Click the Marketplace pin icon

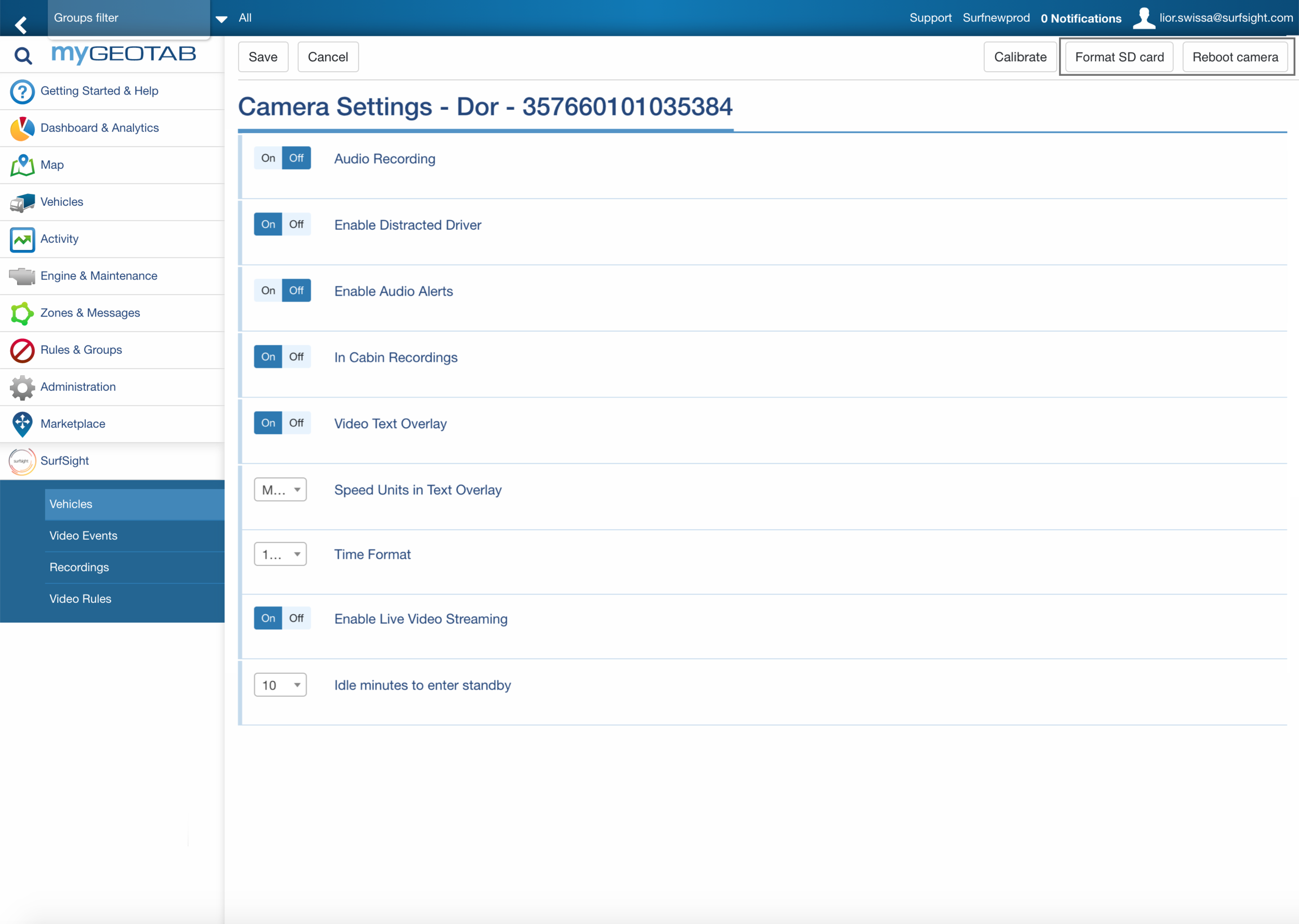(22, 425)
